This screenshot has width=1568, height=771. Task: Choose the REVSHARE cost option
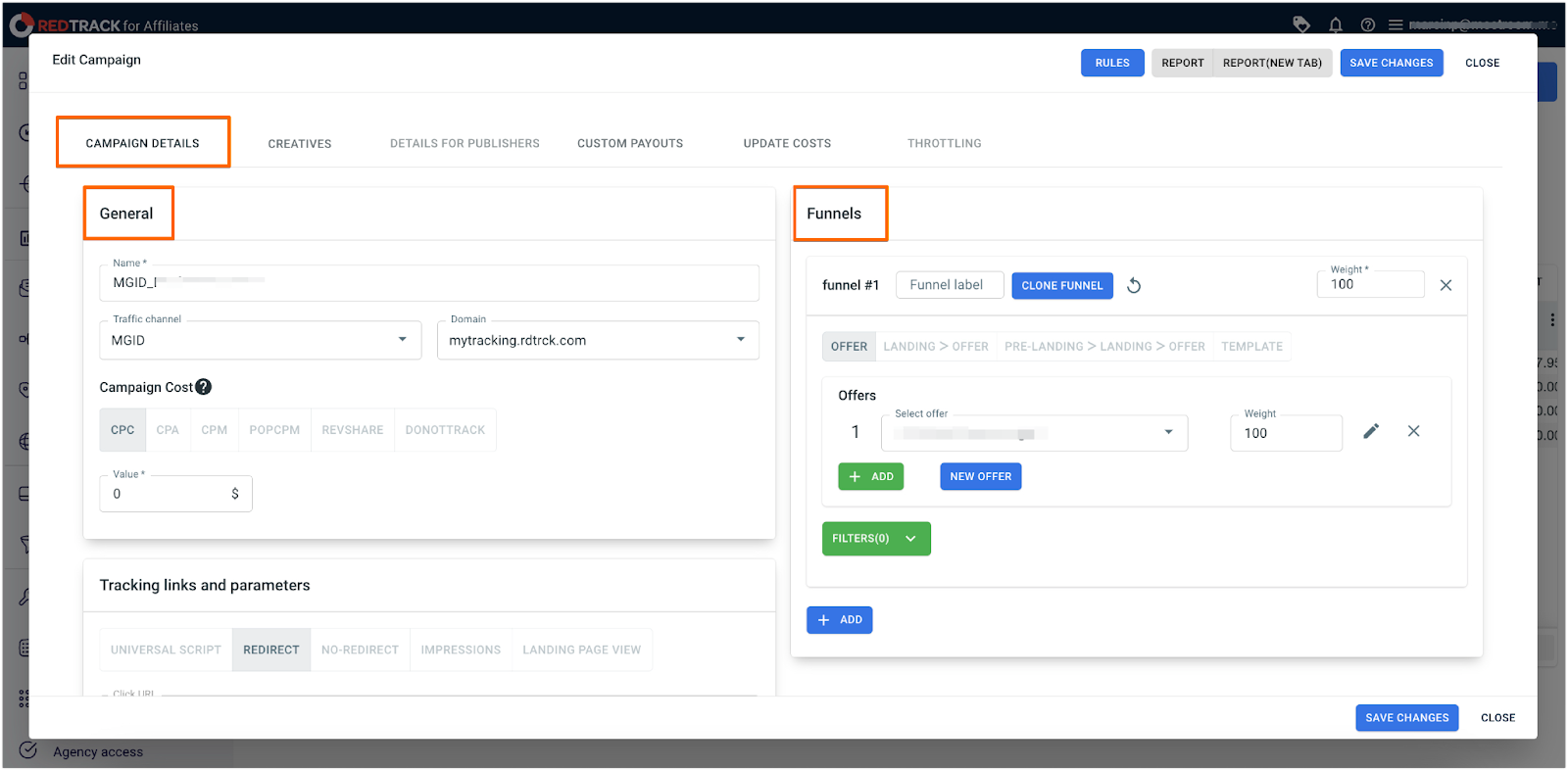coord(352,430)
